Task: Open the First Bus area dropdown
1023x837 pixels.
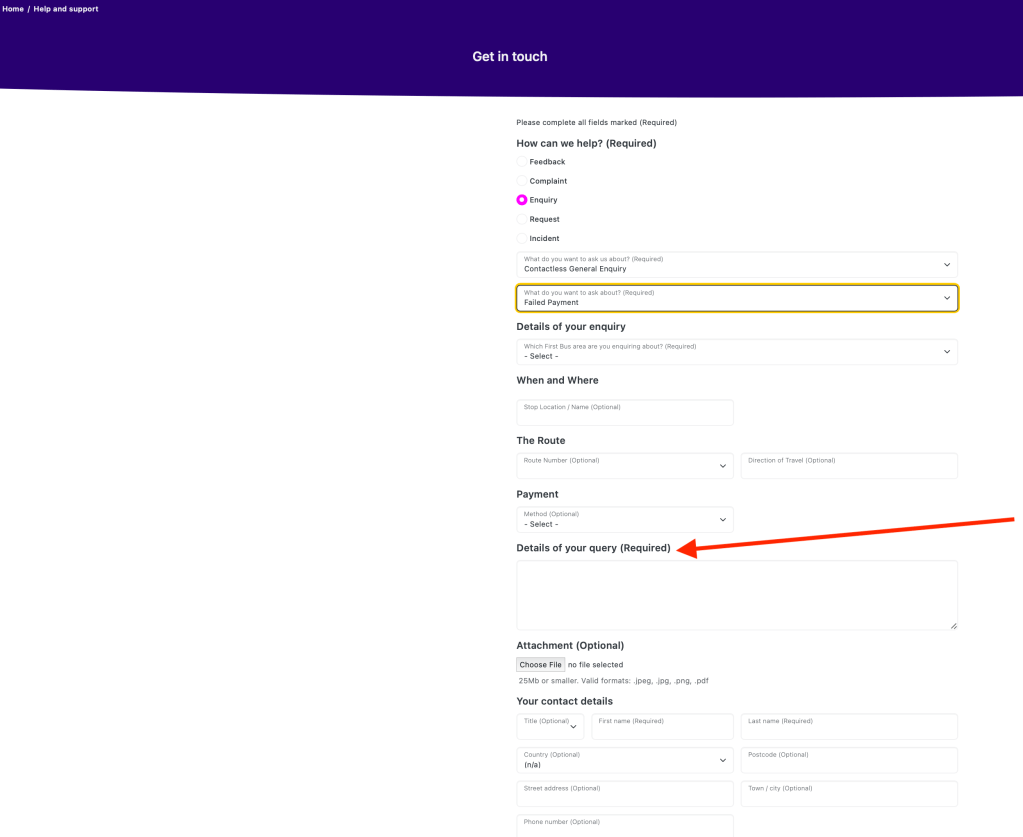Action: coord(736,352)
